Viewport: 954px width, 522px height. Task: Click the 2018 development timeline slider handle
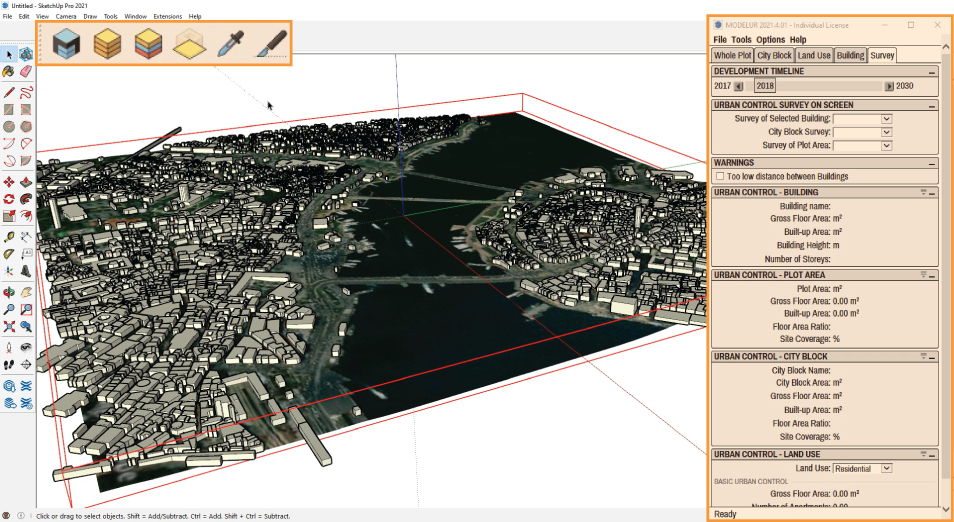tap(765, 86)
